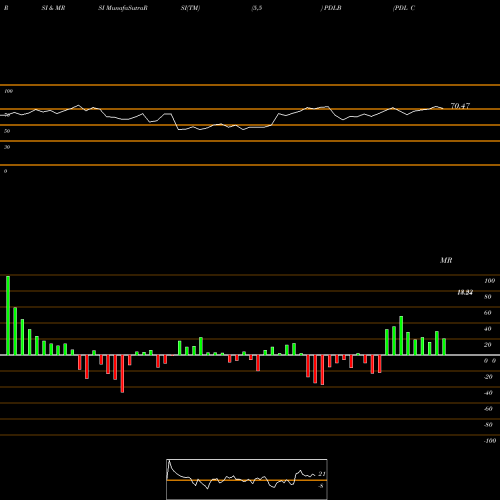The width and height of the screenshot is (500, 500).
Task: Select the 'SI & MR' header text
Action: (x=53, y=8)
